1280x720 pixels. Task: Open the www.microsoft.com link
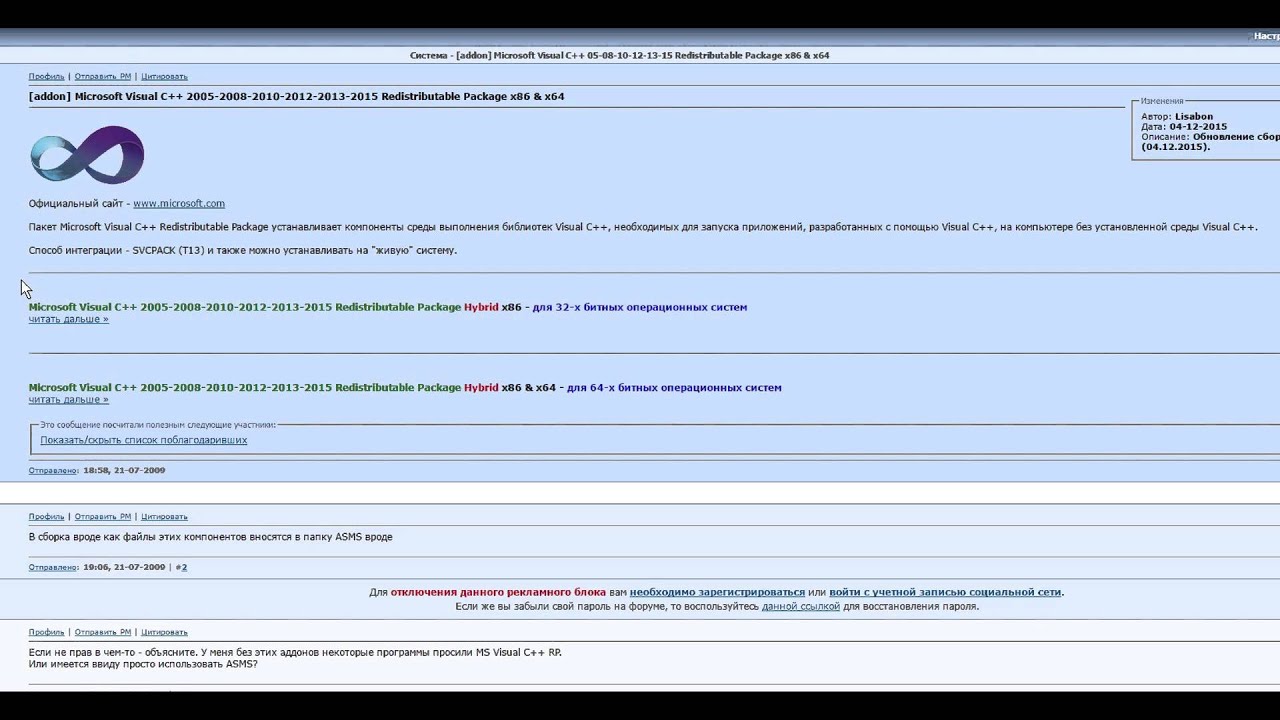(179, 203)
